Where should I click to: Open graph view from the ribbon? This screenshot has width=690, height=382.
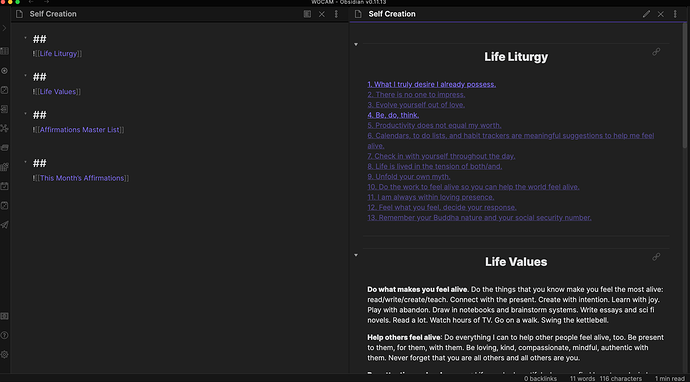pyautogui.click(x=4, y=129)
